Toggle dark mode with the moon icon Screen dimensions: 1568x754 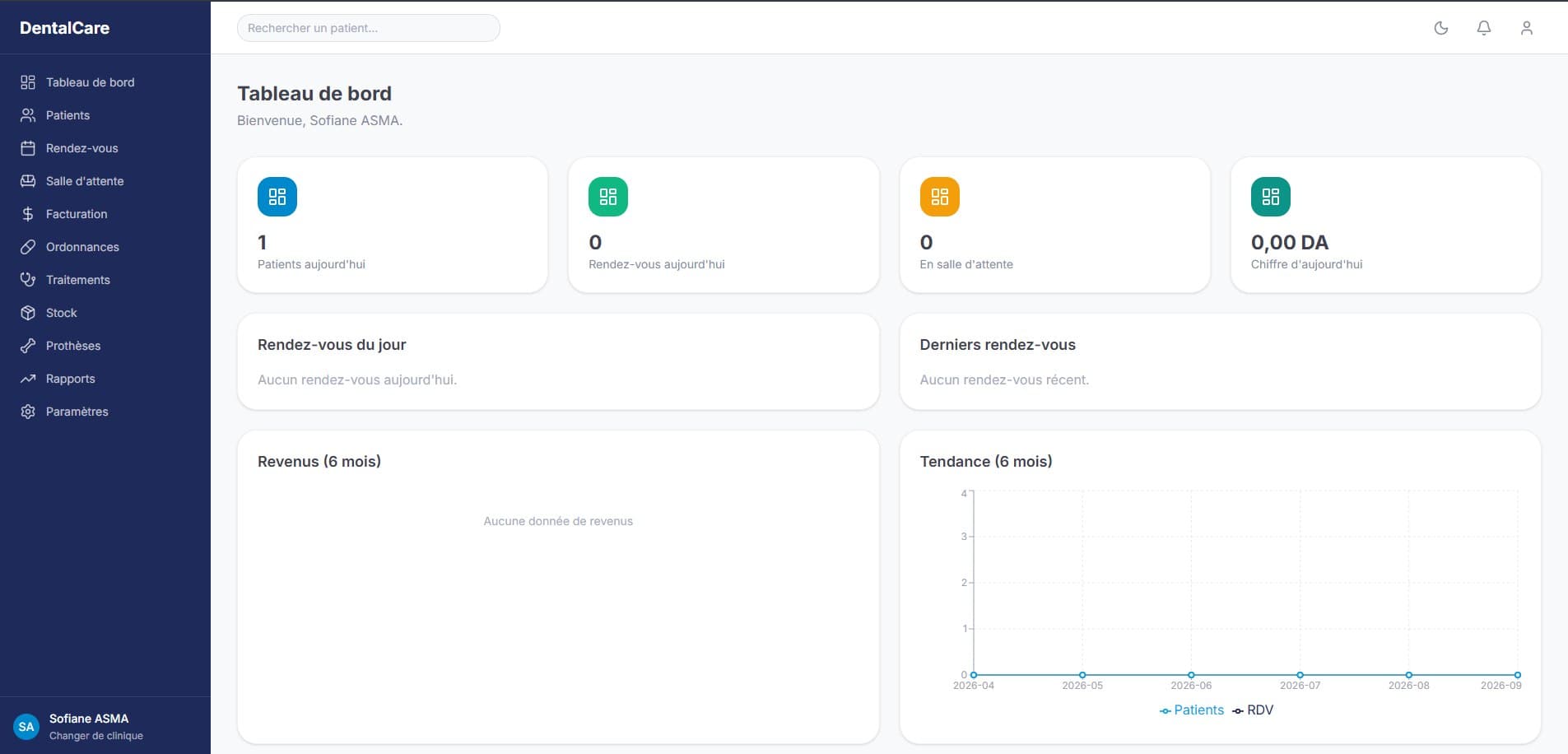click(1441, 28)
